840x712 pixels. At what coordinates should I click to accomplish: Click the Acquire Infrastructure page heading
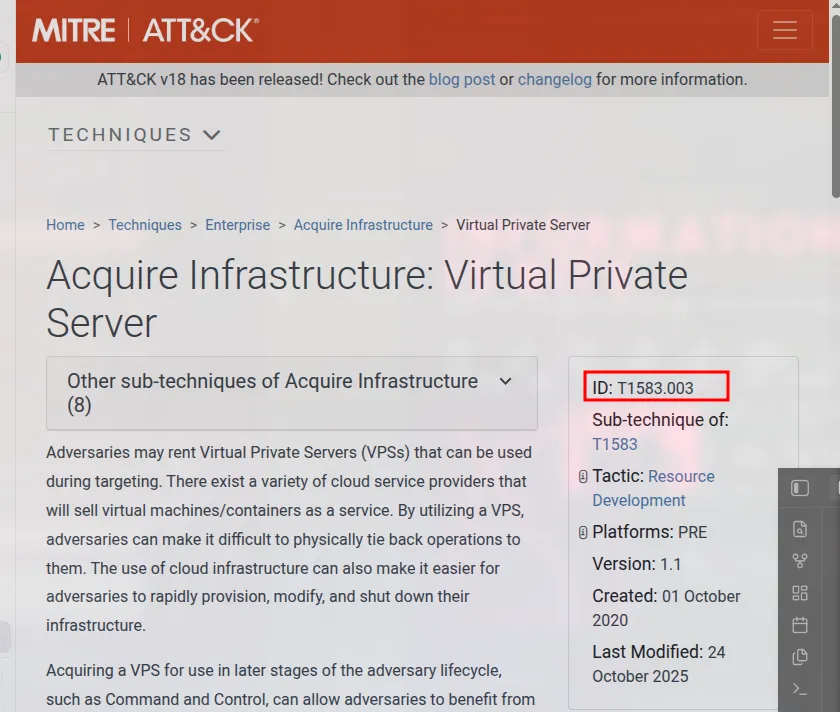367,298
